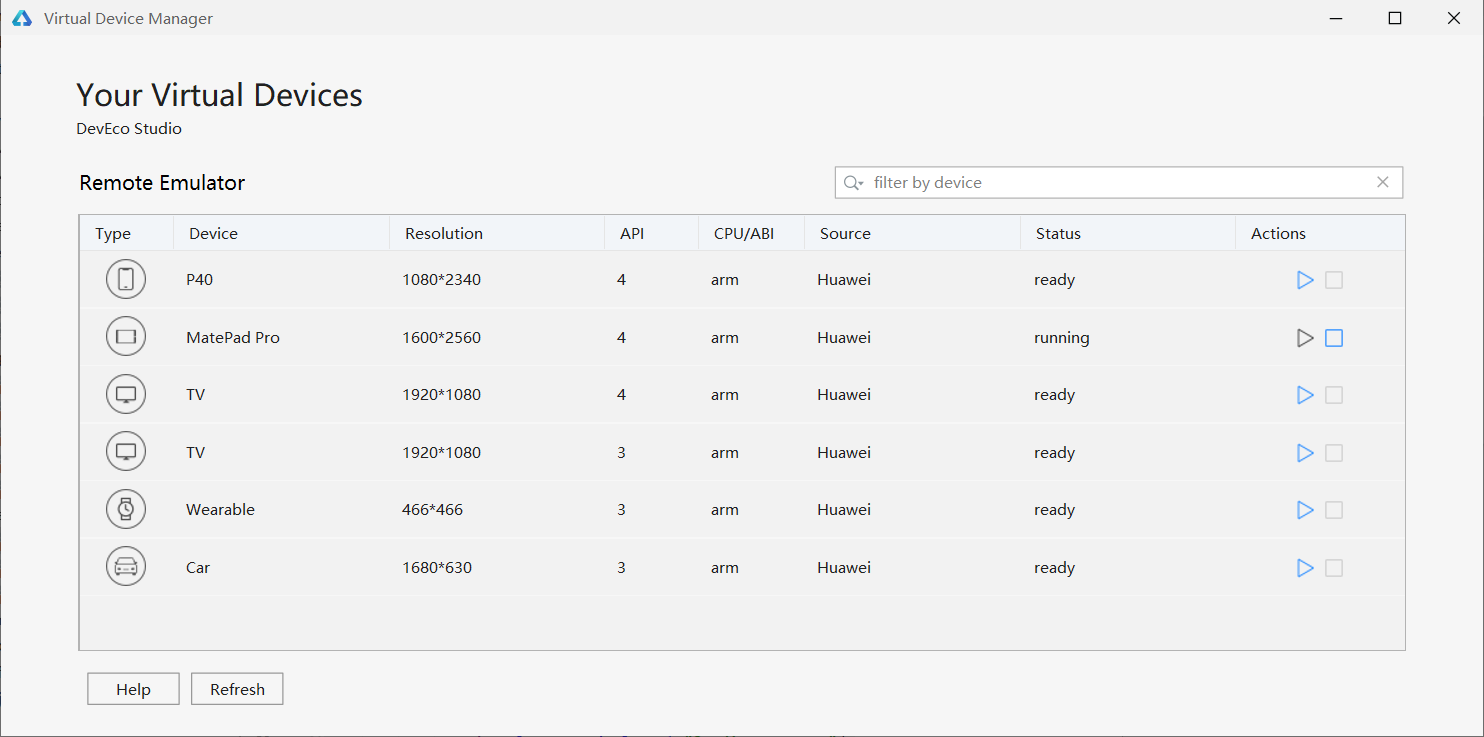Click the Car type icon
Screen dimensions: 1484x737
point(126,567)
